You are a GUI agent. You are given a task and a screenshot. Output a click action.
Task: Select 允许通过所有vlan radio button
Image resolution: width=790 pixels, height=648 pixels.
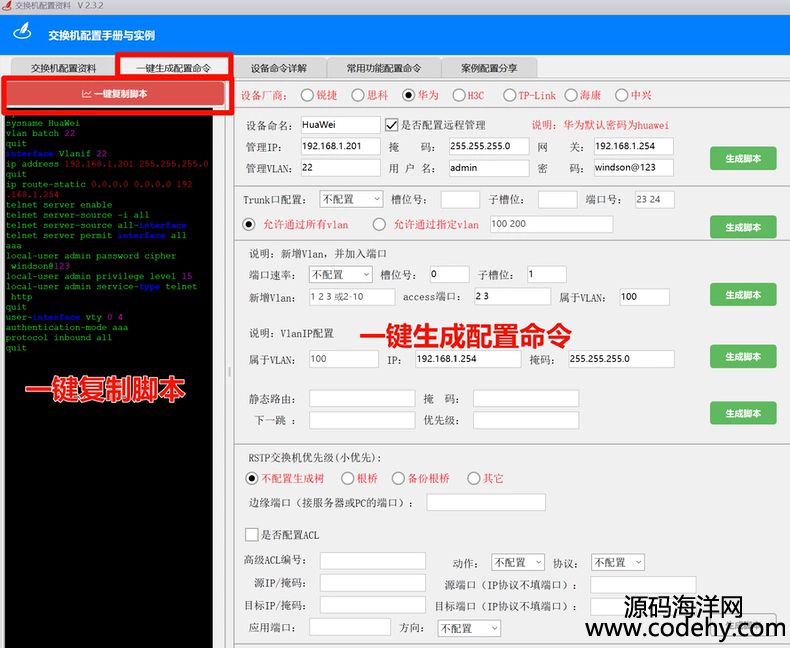tap(249, 224)
